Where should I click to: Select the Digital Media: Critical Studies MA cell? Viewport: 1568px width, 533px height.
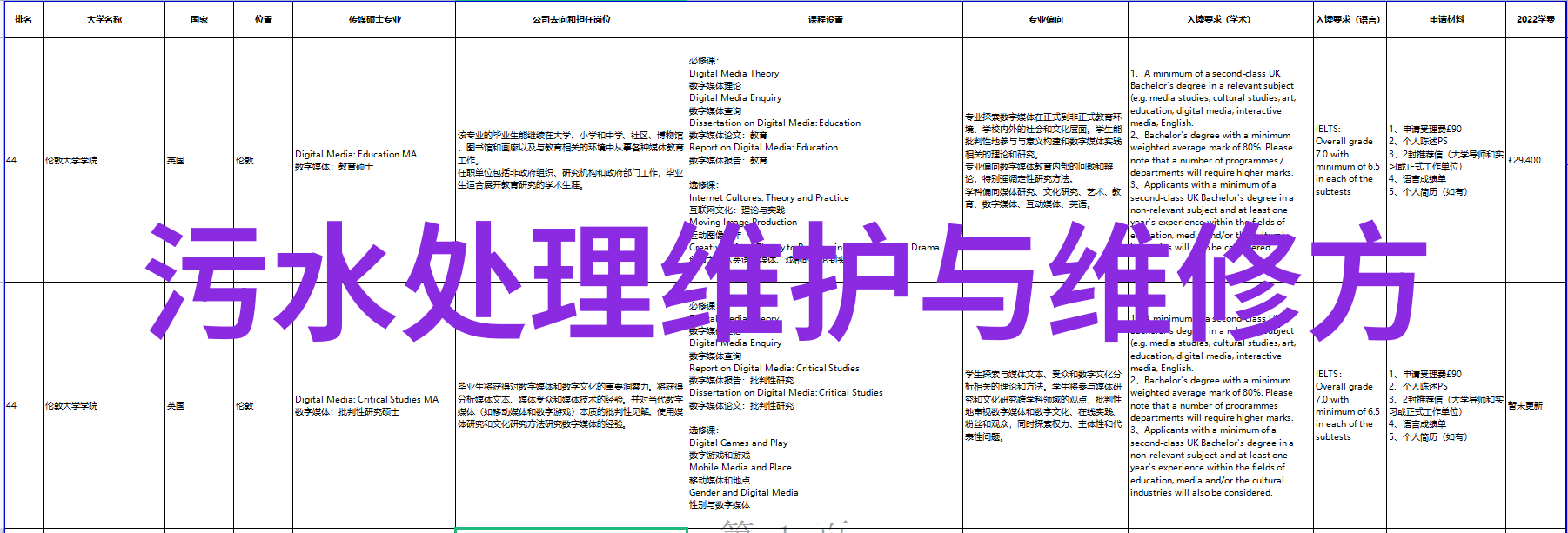point(374,405)
